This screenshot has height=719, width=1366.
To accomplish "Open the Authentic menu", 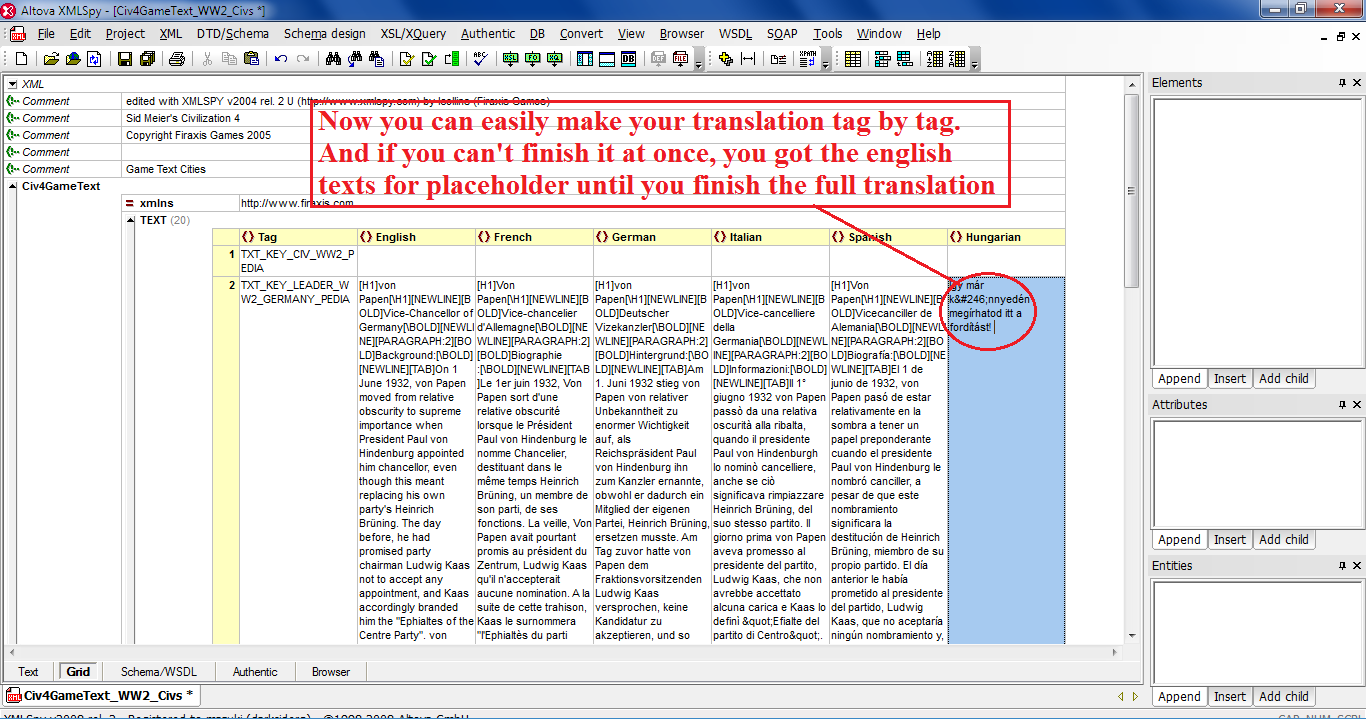I will pos(488,34).
